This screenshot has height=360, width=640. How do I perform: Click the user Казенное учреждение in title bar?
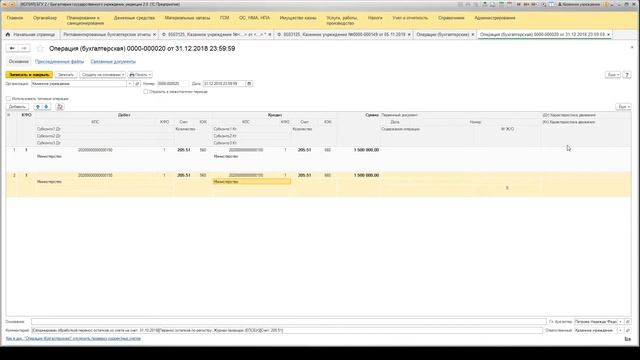pyautogui.click(x=580, y=4)
